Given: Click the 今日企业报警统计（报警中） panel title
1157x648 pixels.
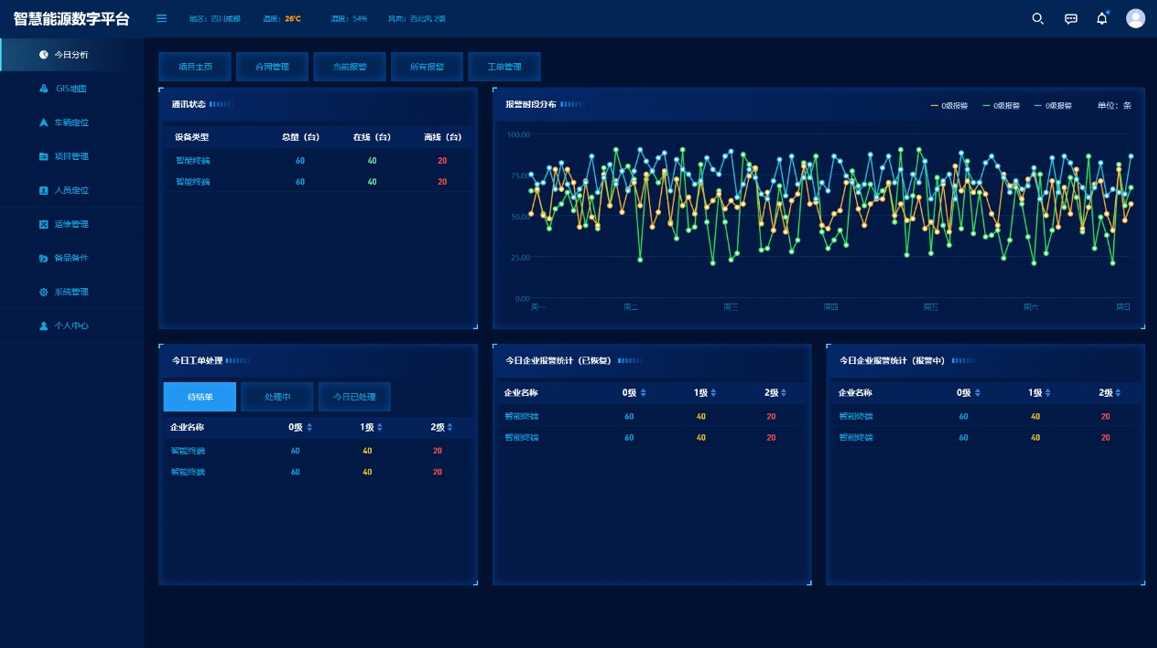Looking at the screenshot, I should 892,360.
